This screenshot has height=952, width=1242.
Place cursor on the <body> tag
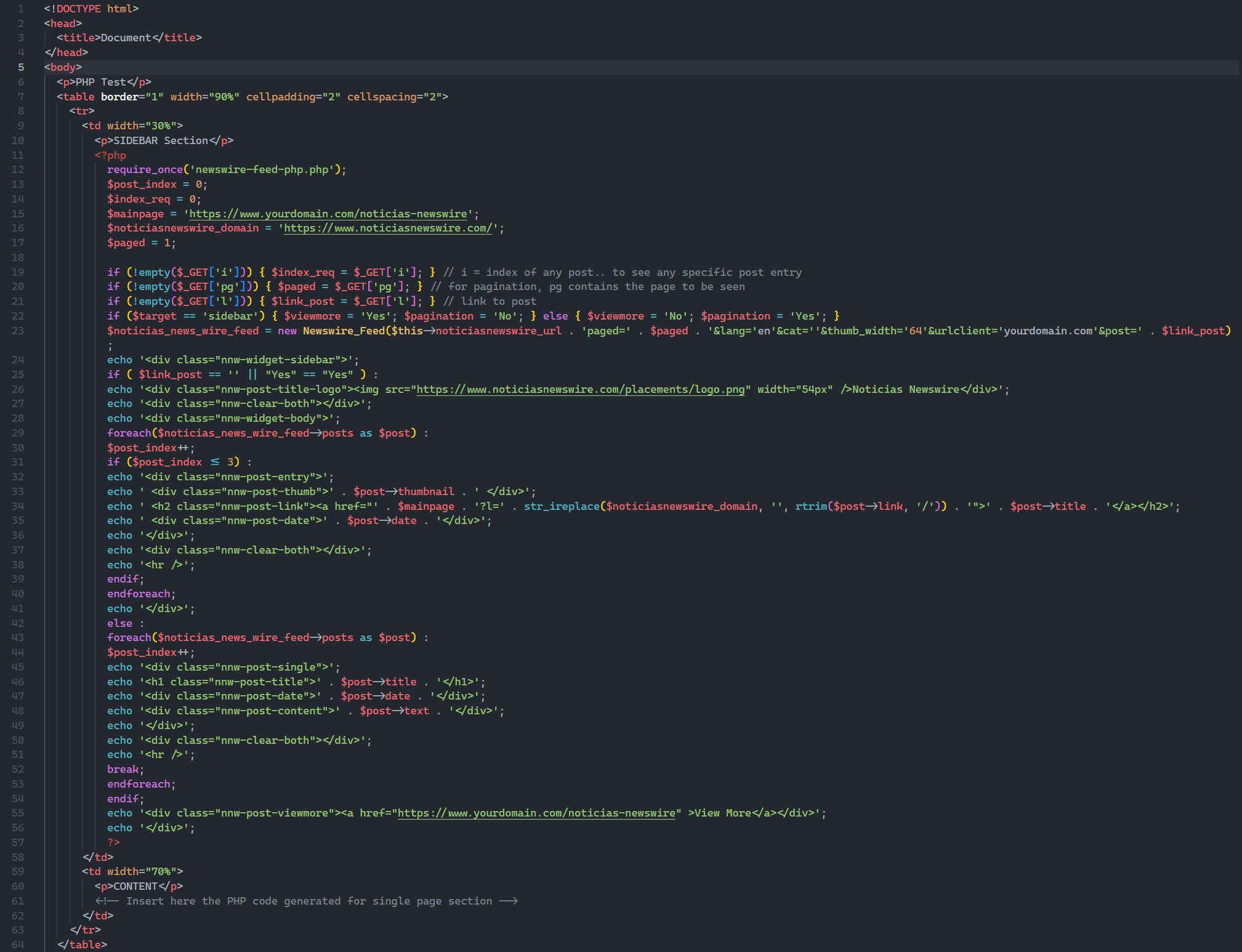(x=63, y=67)
